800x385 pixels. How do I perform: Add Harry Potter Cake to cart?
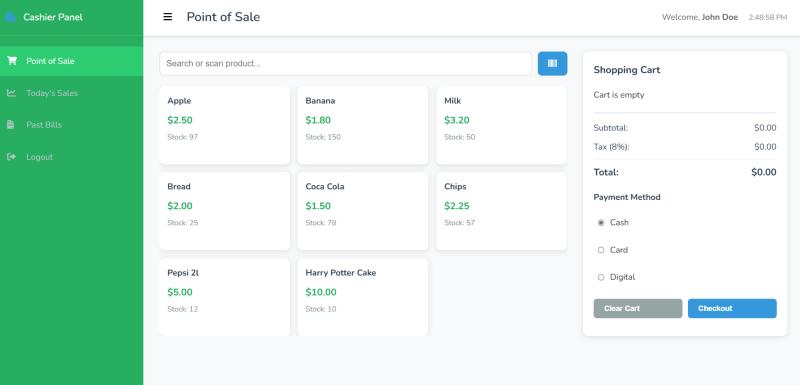pyautogui.click(x=363, y=297)
